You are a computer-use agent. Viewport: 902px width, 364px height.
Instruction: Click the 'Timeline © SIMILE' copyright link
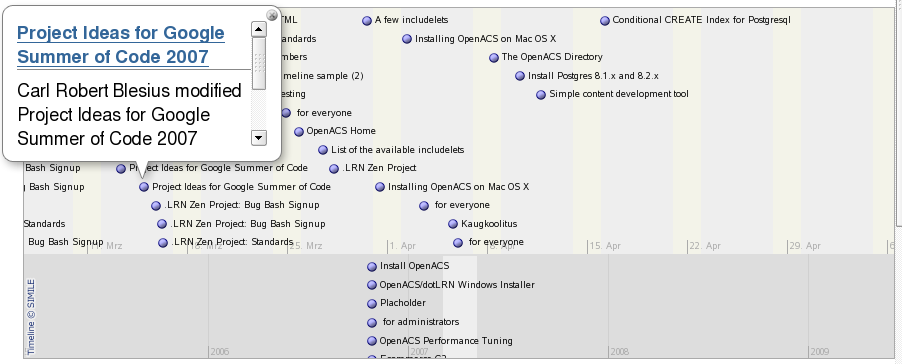(x=31, y=317)
